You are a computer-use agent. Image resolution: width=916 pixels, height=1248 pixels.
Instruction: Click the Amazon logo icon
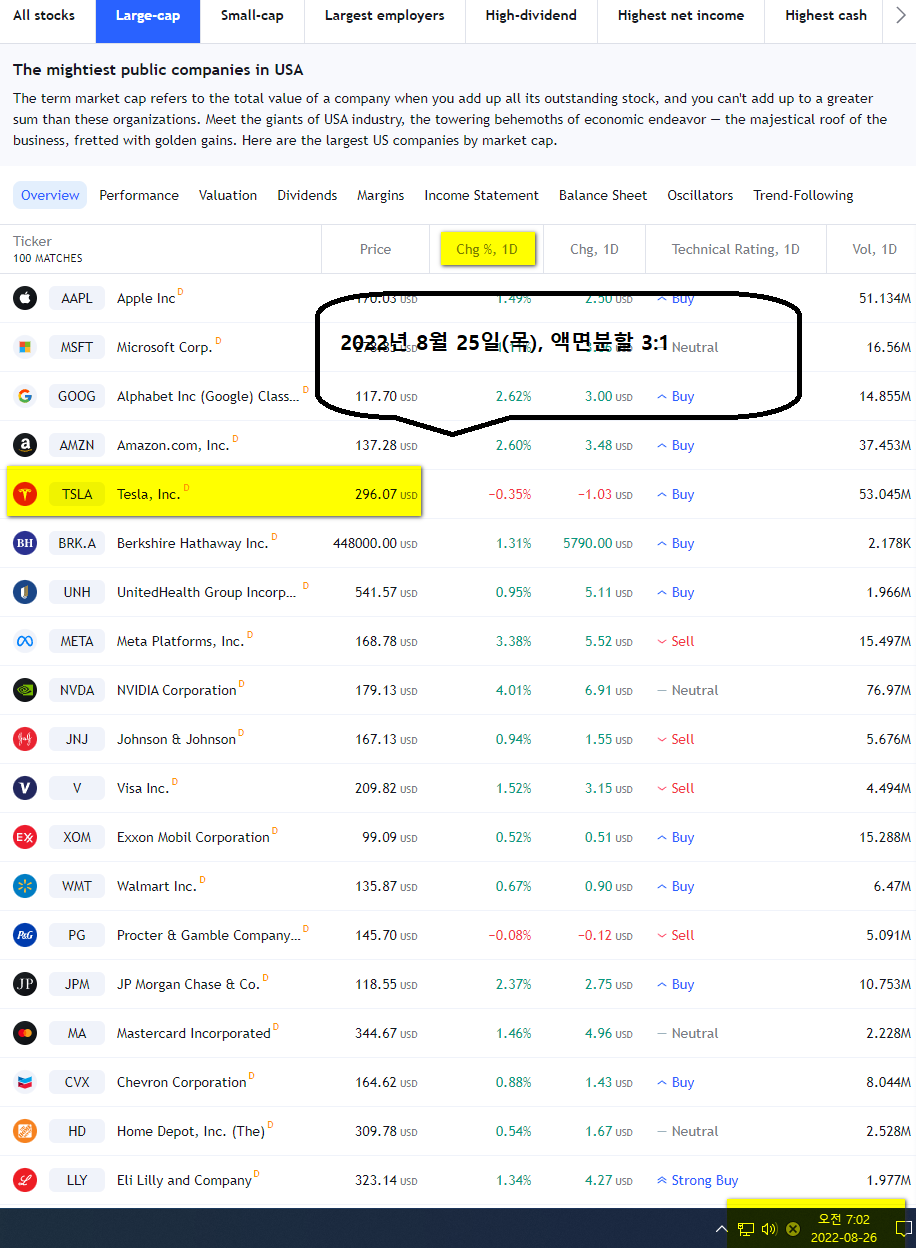(x=25, y=445)
